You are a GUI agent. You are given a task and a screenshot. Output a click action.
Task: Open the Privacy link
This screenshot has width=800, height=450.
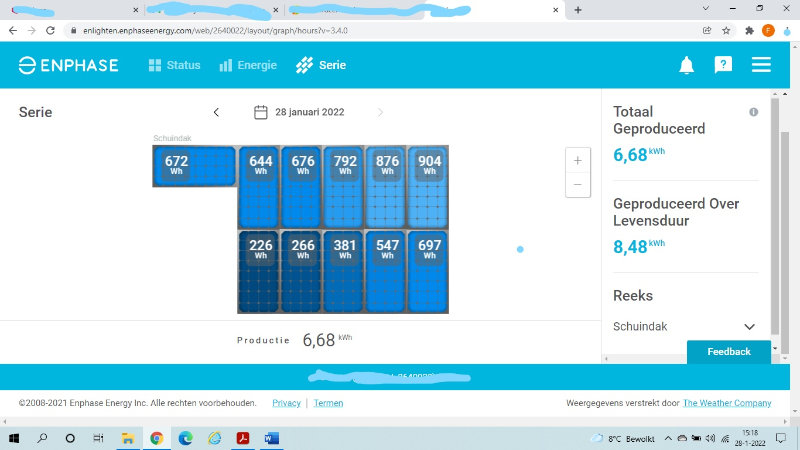pyautogui.click(x=286, y=403)
